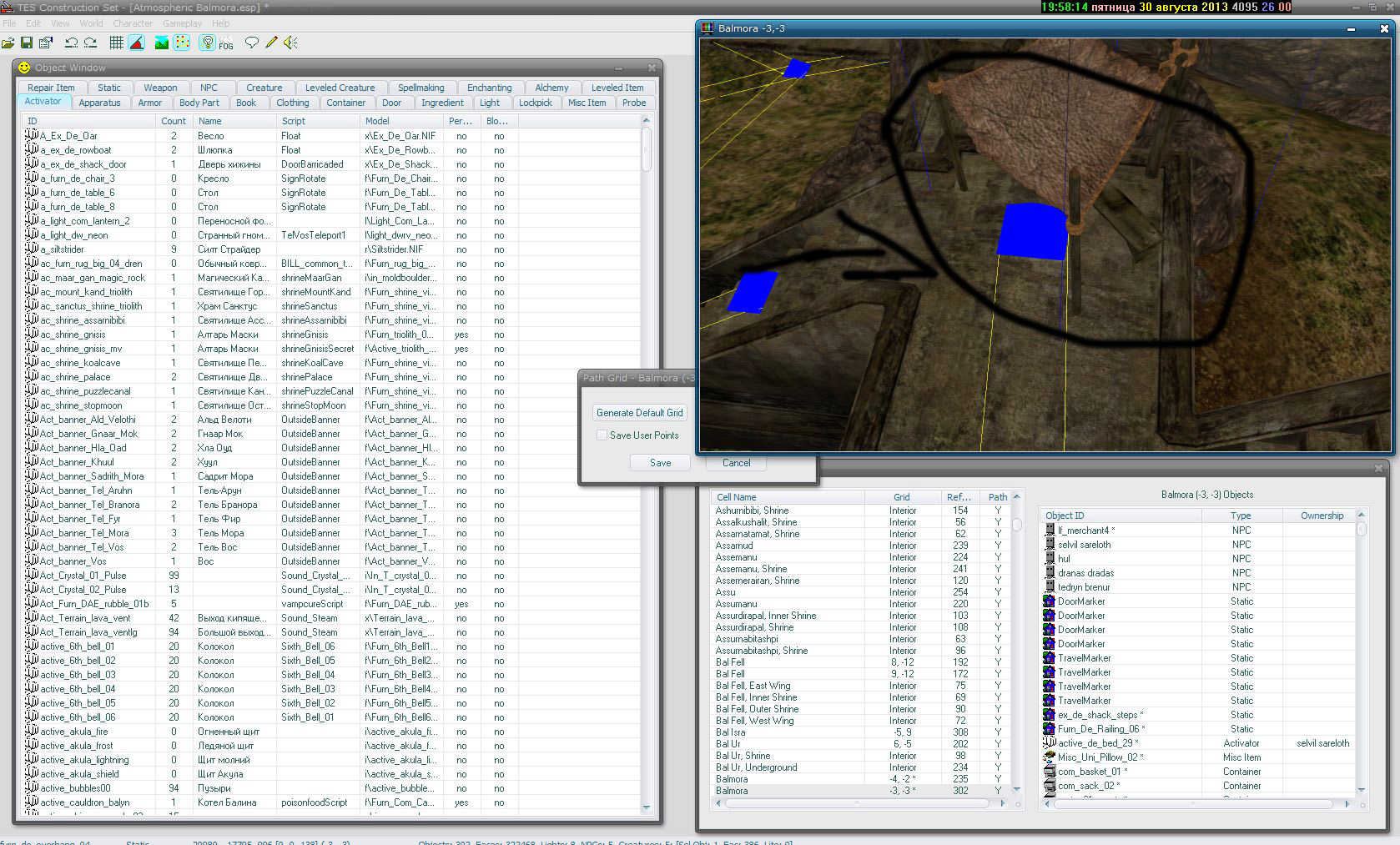Open the Landscape editing tool

coord(162,43)
